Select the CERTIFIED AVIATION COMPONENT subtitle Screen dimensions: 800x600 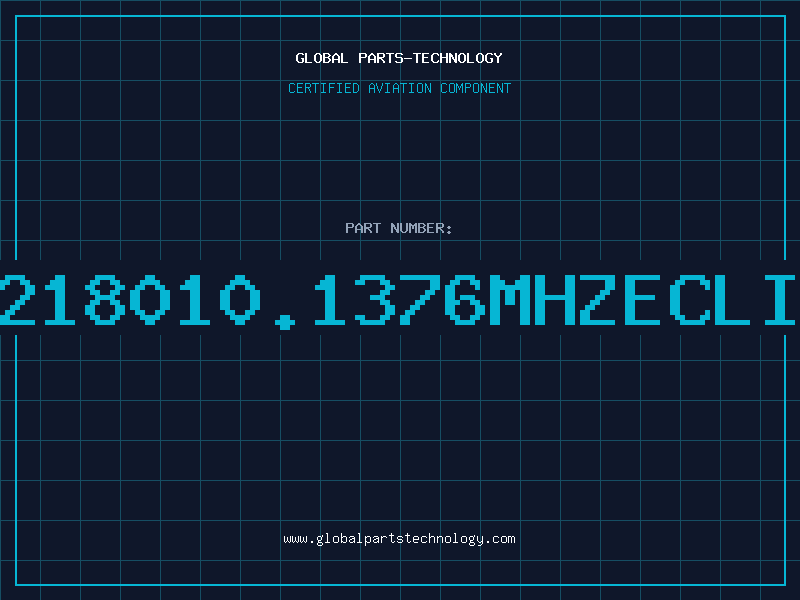pos(399,88)
